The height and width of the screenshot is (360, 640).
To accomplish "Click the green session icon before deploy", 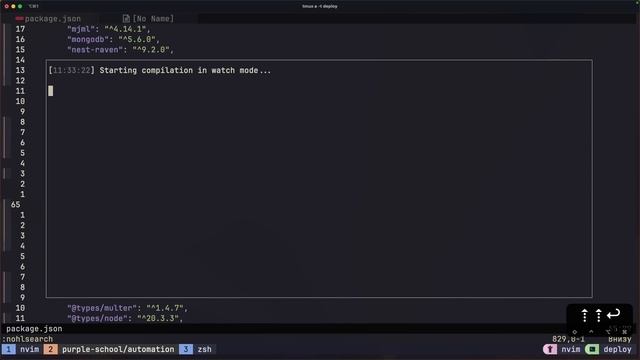I will tap(592, 349).
